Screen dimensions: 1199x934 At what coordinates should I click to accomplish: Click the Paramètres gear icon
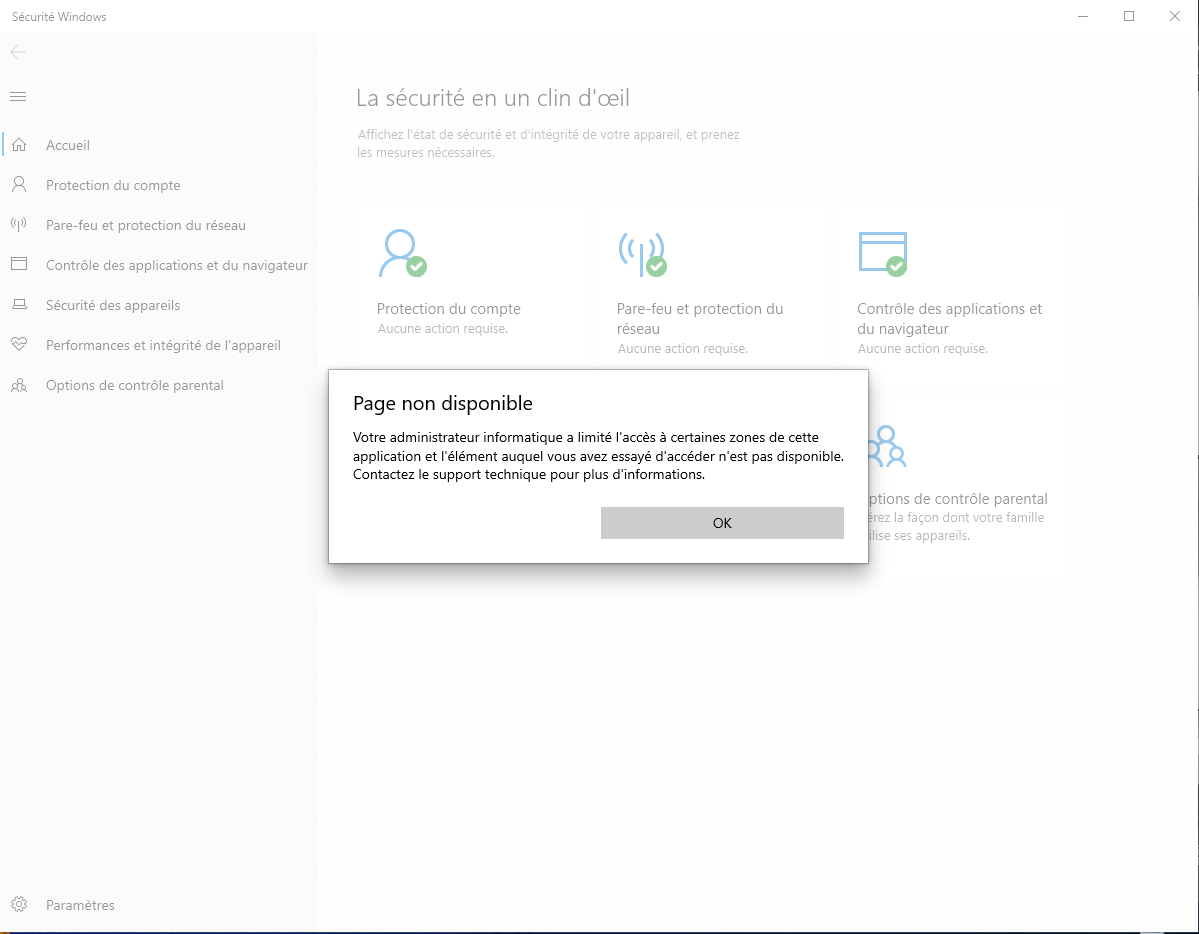tap(19, 904)
